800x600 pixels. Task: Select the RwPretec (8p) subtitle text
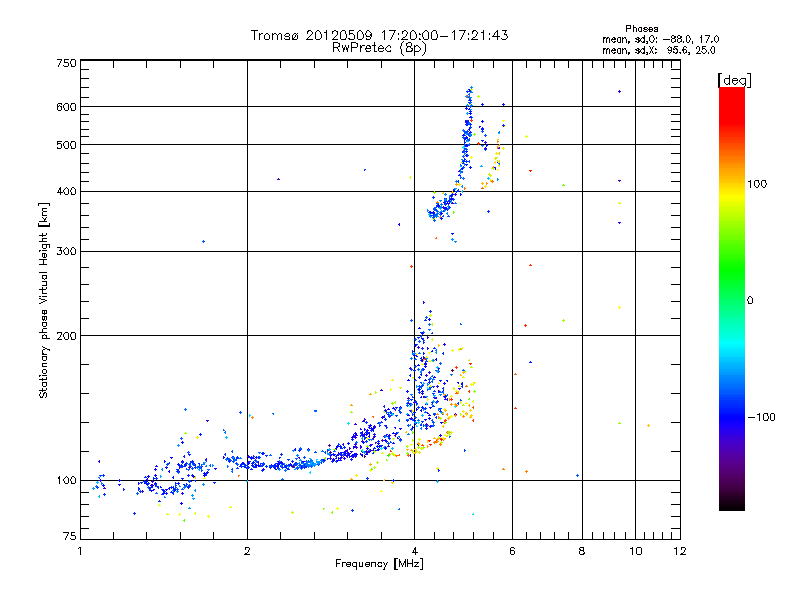click(379, 47)
